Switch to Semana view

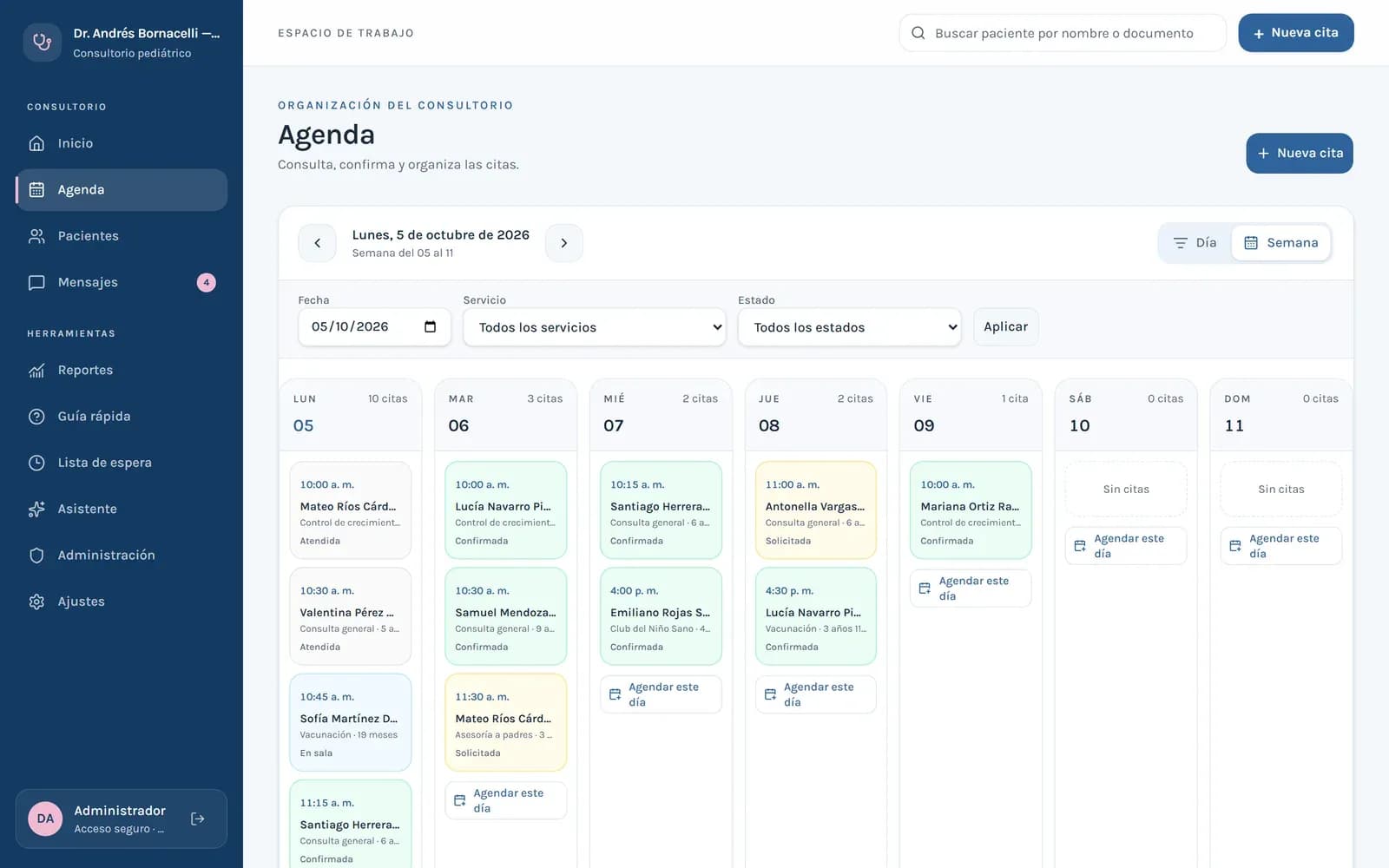[1280, 243]
